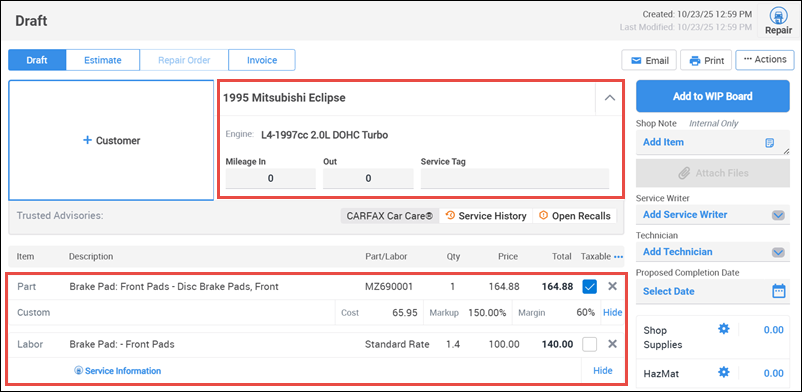Click the Mileage In field
802x392 pixels.
pos(271,178)
